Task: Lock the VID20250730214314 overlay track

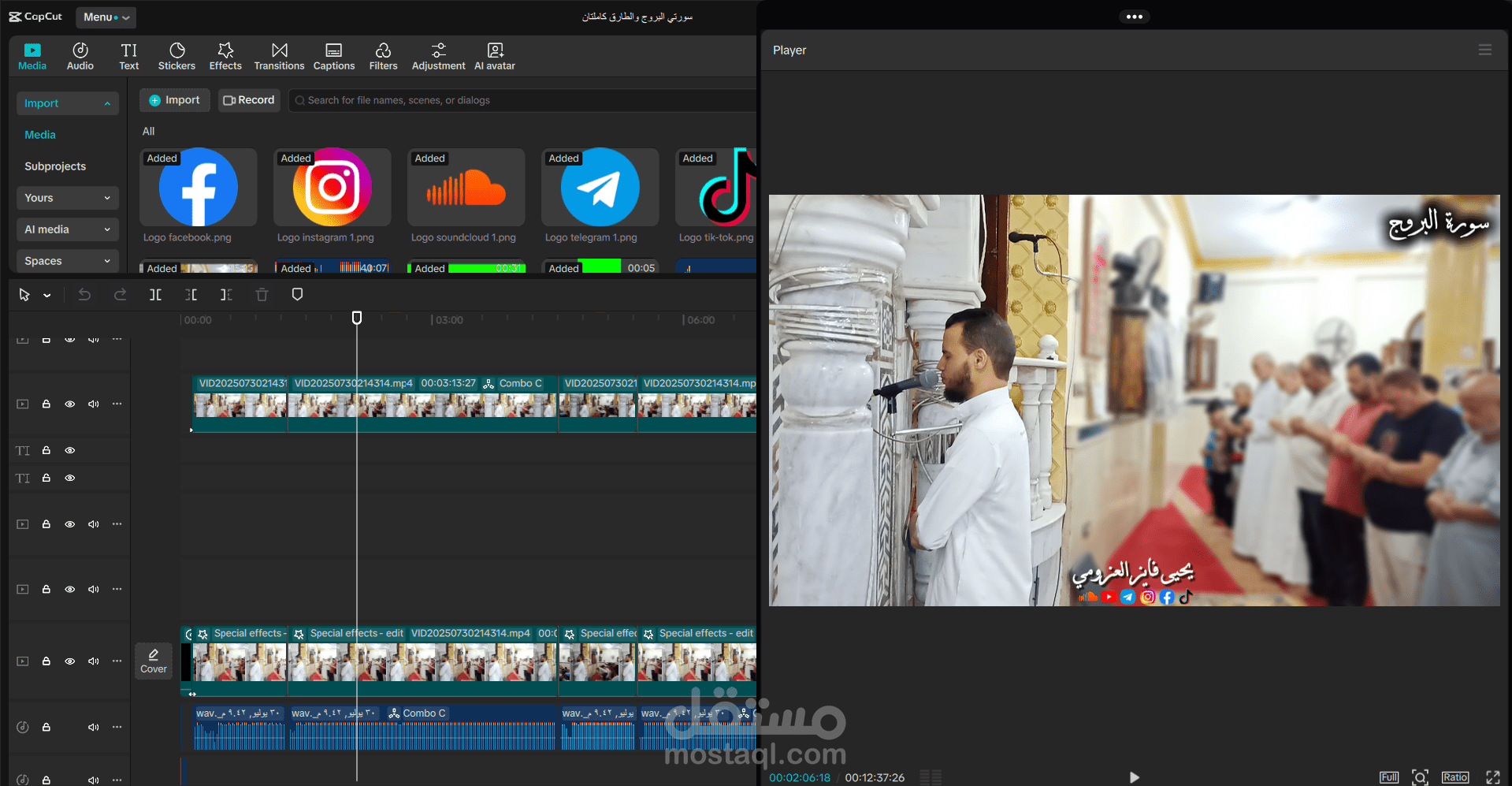Action: [46, 404]
